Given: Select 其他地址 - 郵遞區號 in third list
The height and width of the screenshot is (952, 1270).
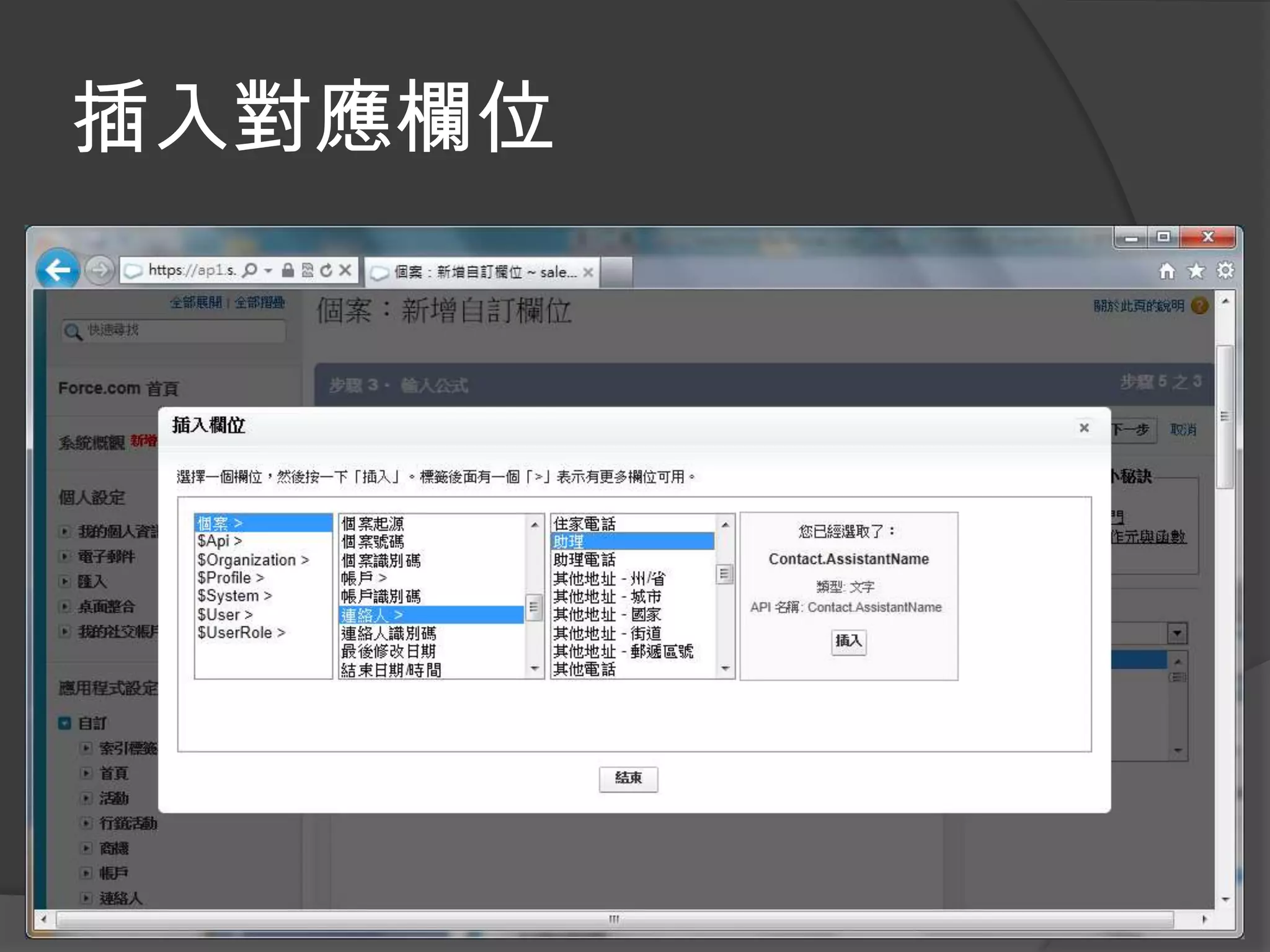Looking at the screenshot, I should pos(633,651).
